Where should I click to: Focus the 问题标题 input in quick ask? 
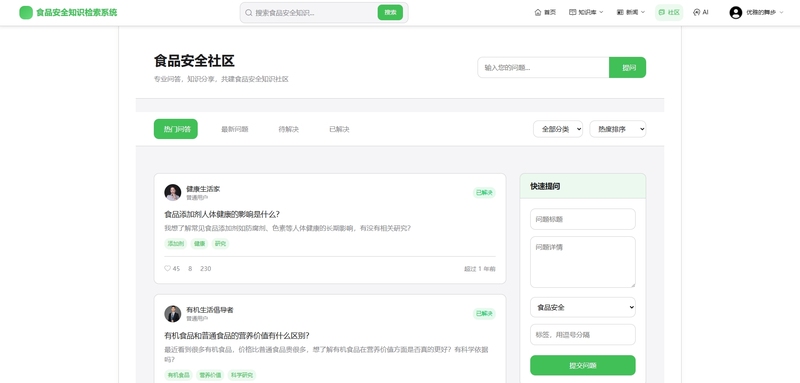583,219
